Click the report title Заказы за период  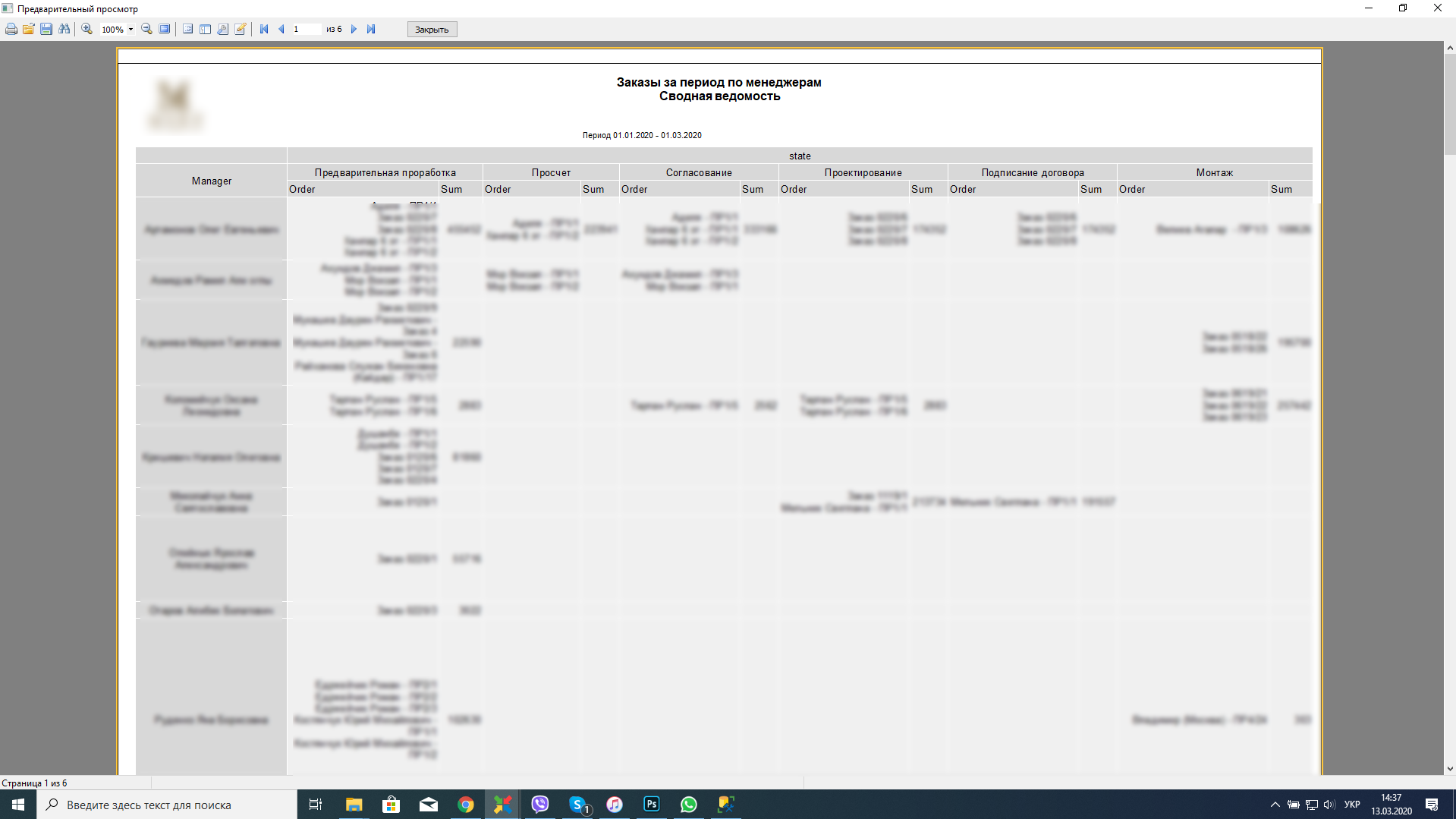tap(719, 82)
